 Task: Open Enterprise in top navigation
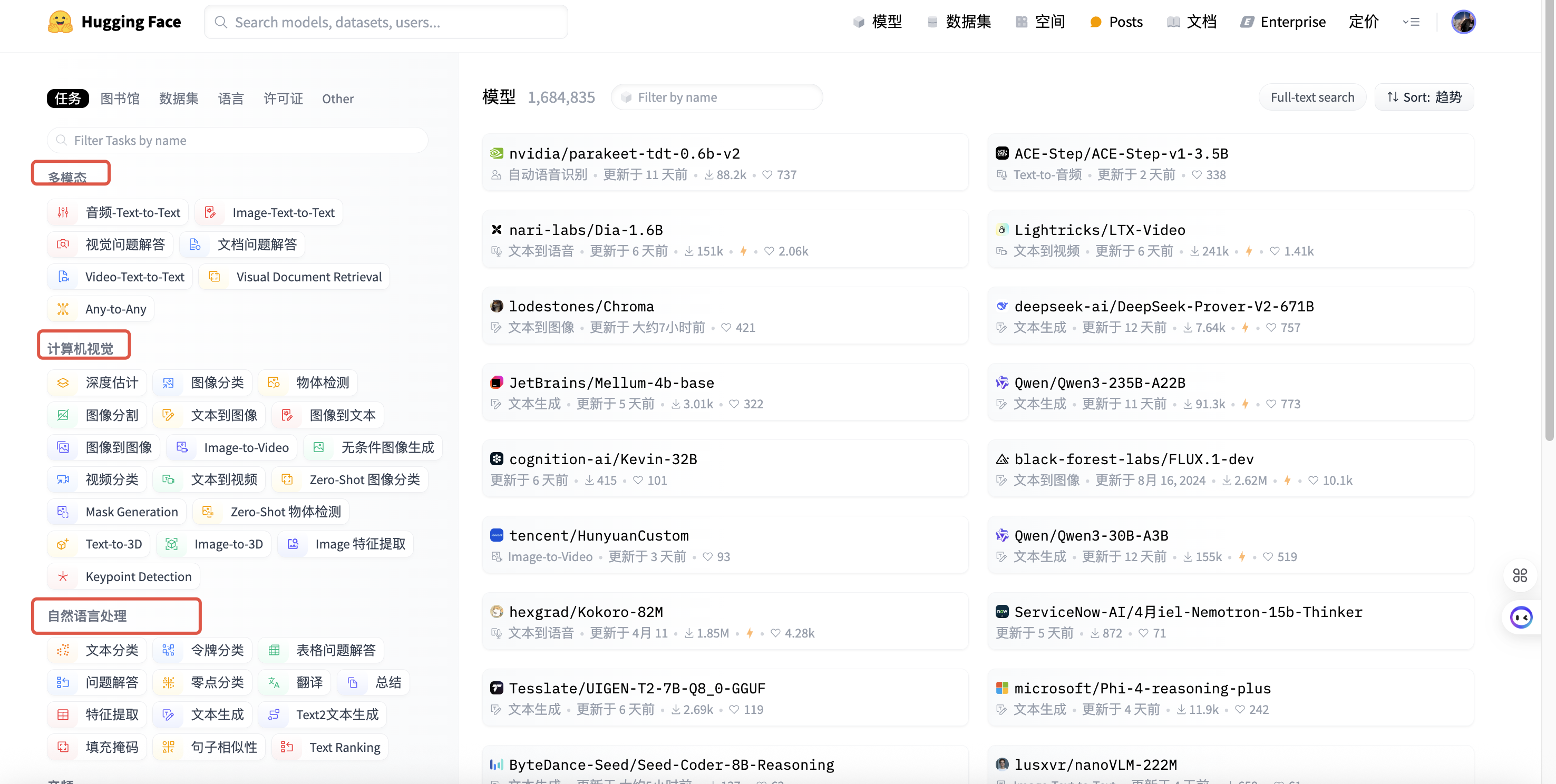[1283, 22]
